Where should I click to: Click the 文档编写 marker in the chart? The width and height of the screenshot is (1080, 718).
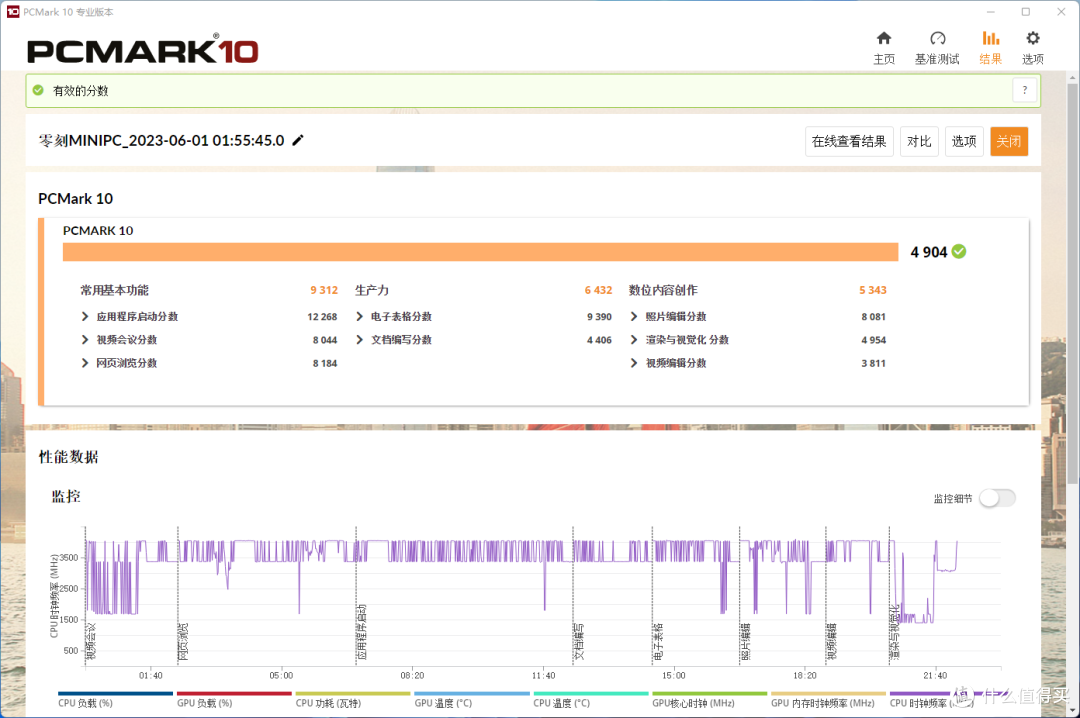(579, 642)
